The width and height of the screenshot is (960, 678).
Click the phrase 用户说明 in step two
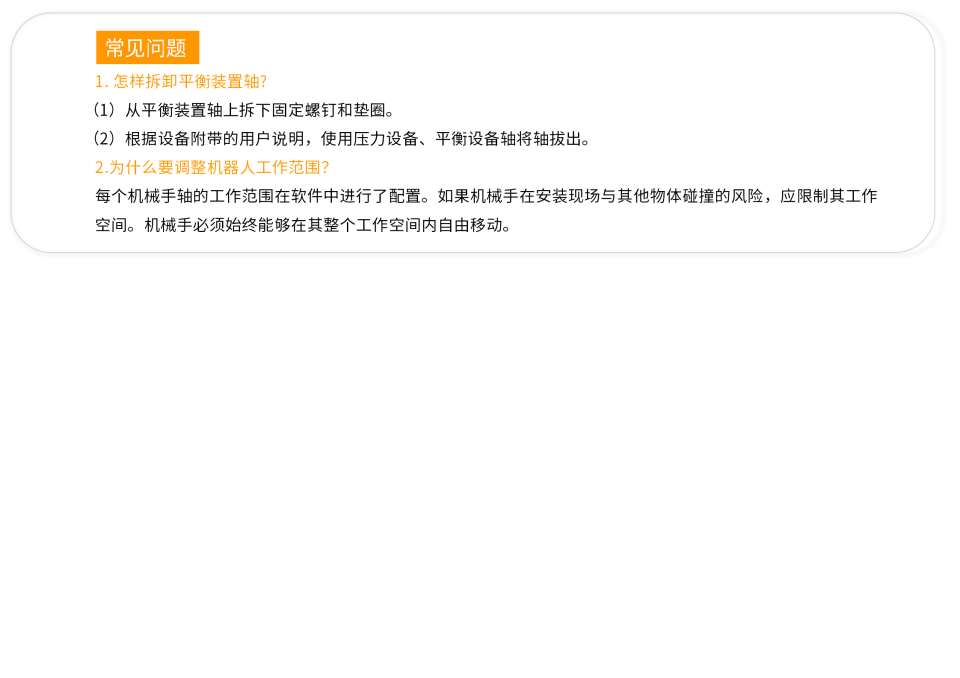tap(272, 139)
